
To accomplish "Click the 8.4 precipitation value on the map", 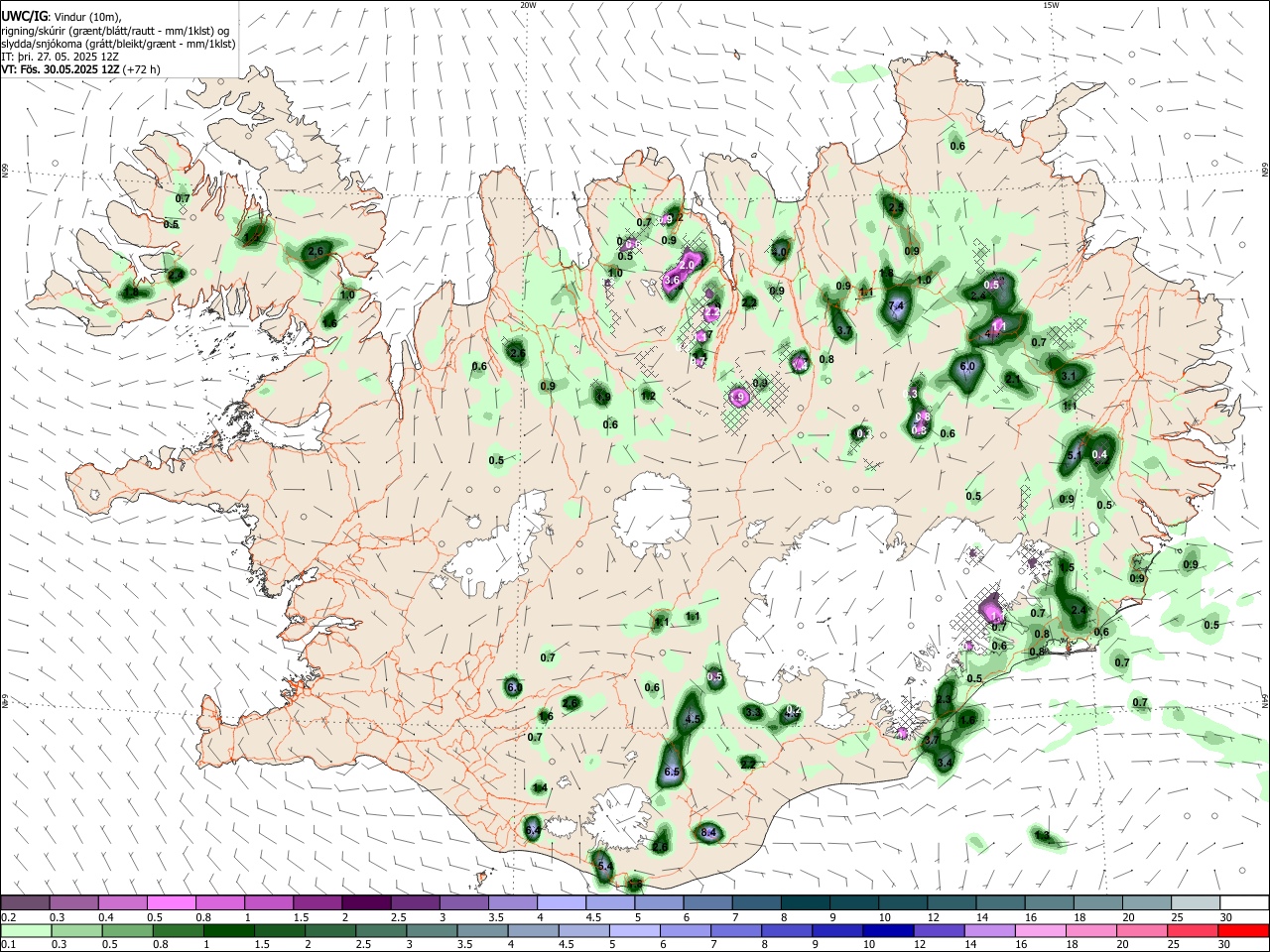I will tap(708, 833).
